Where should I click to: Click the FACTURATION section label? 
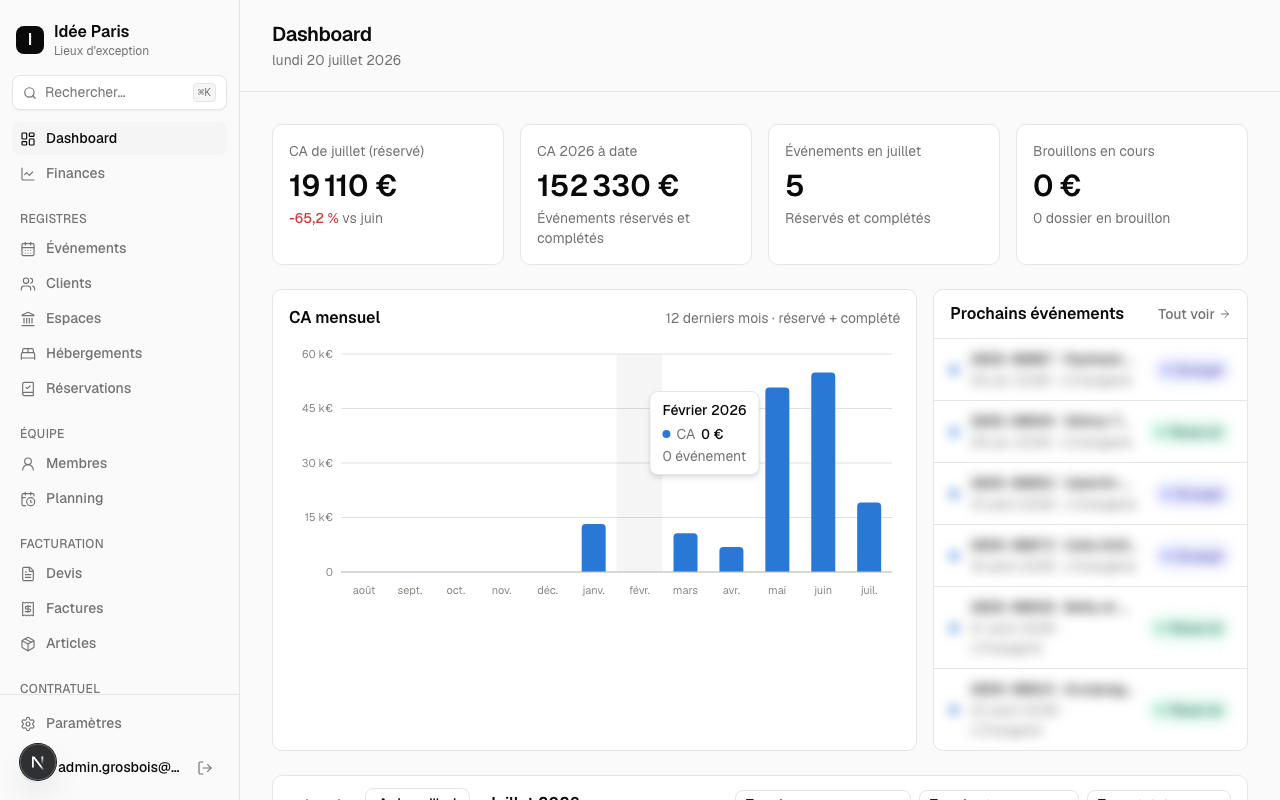(x=62, y=544)
